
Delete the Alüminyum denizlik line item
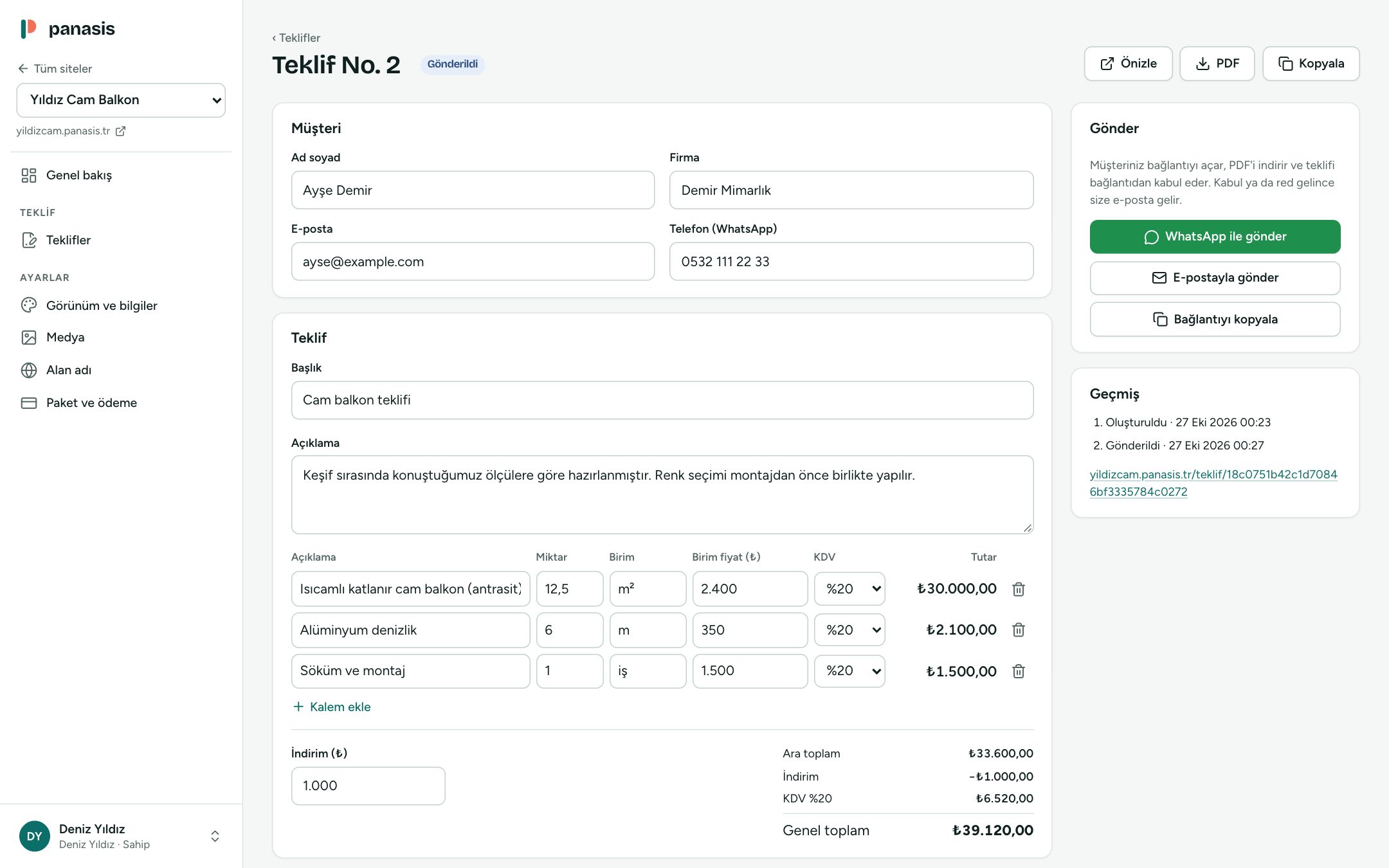(x=1018, y=630)
